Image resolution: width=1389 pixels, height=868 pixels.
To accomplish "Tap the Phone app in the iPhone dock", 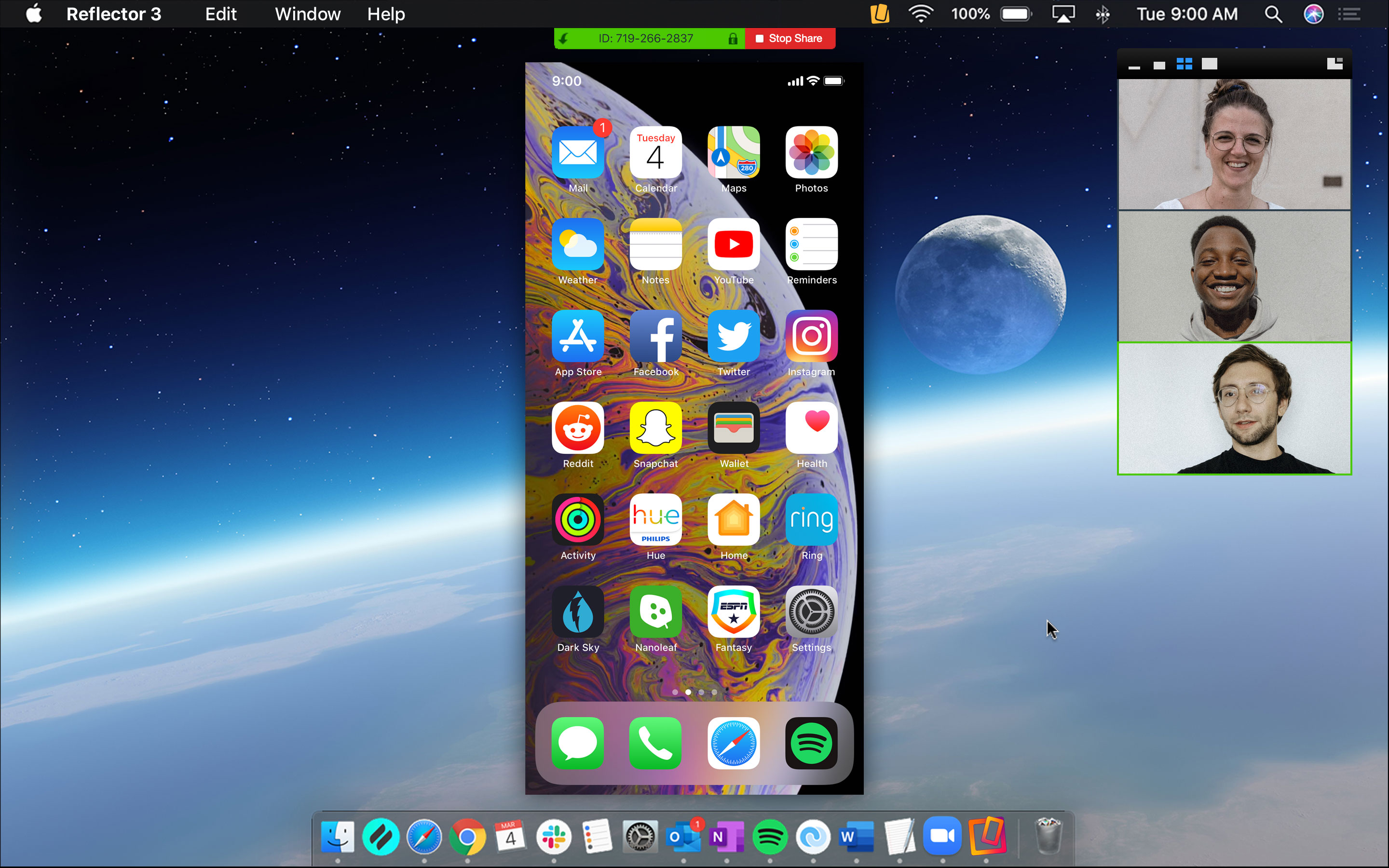I will (655, 744).
